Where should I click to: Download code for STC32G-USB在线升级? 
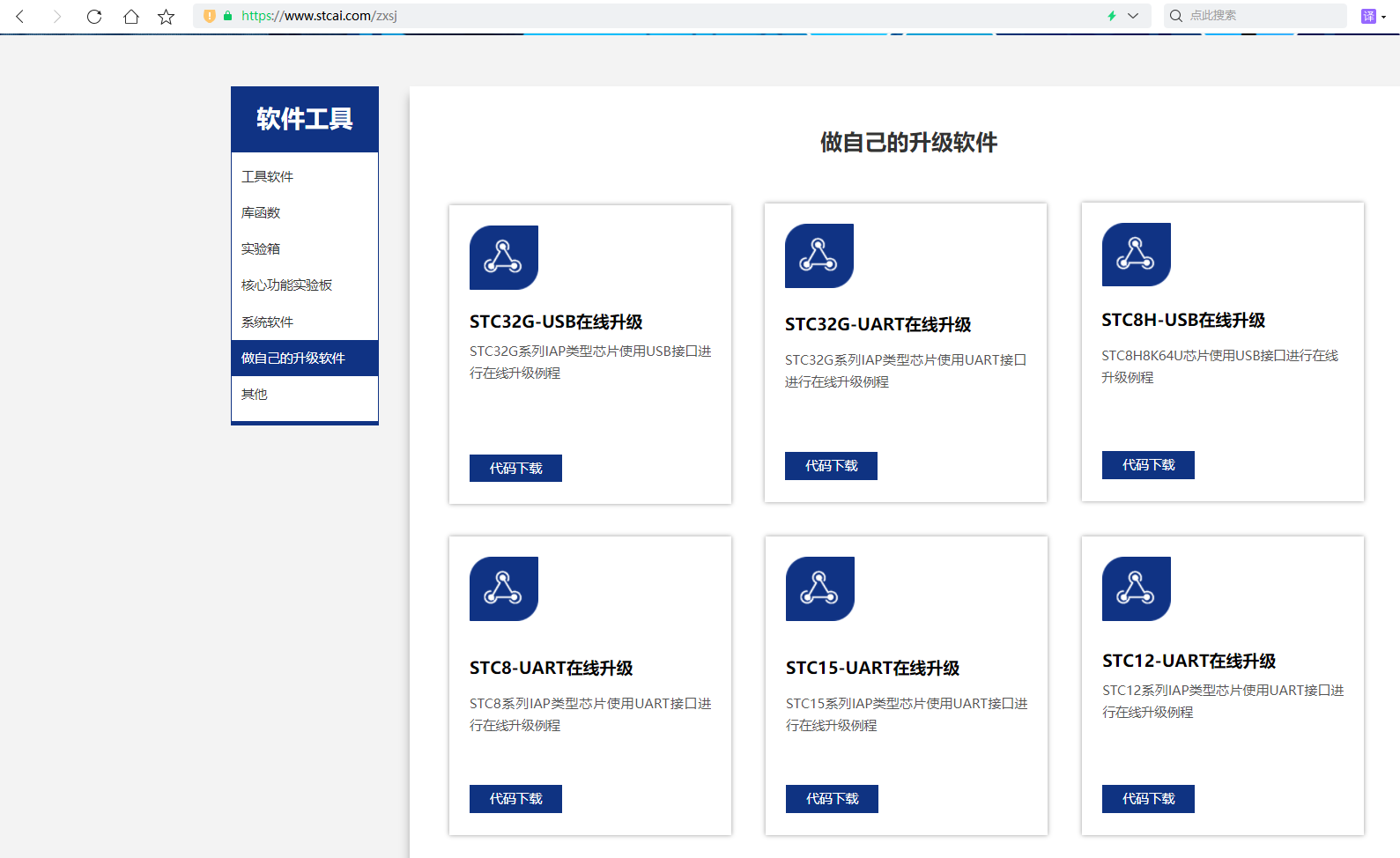[515, 468]
